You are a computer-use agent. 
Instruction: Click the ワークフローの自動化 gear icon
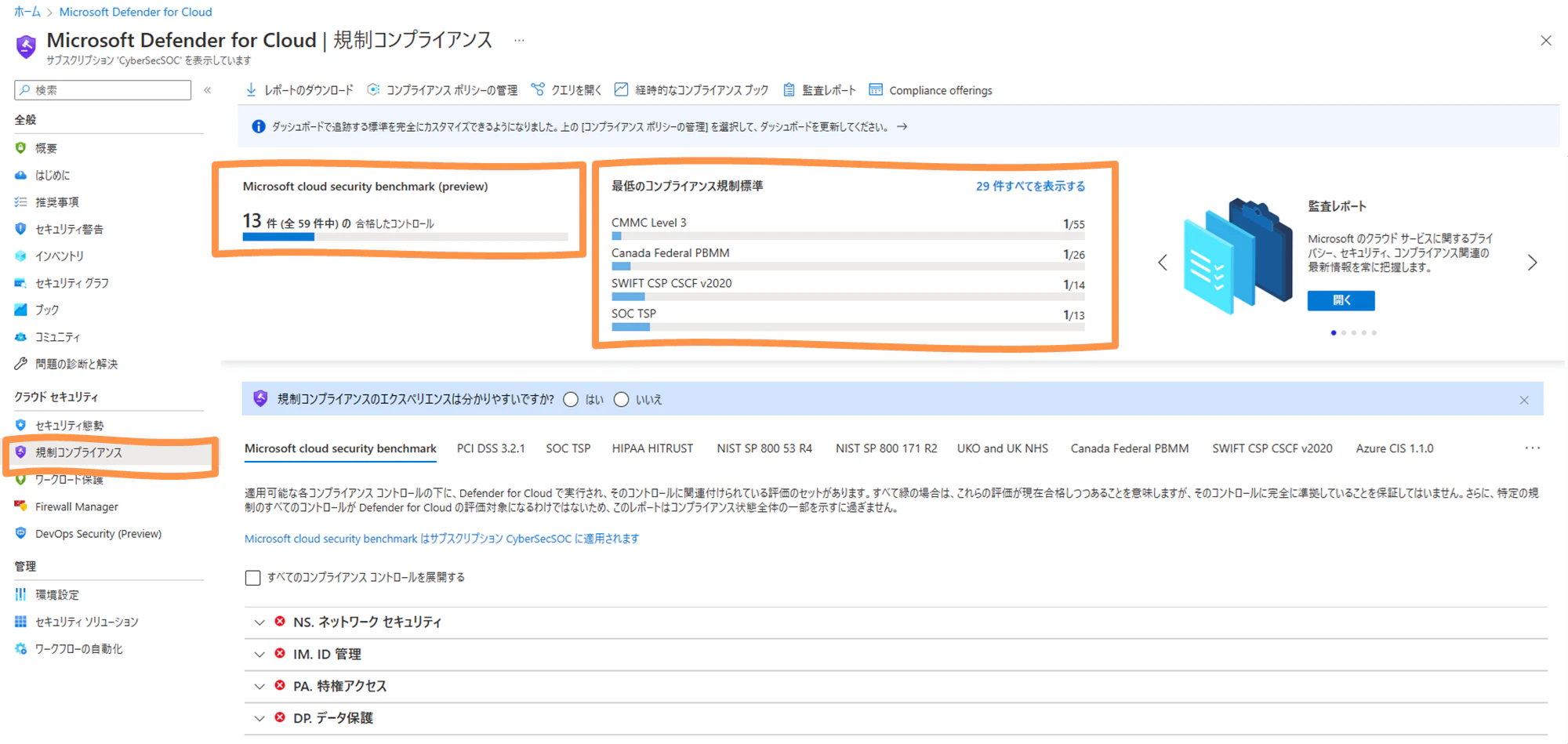[21, 648]
